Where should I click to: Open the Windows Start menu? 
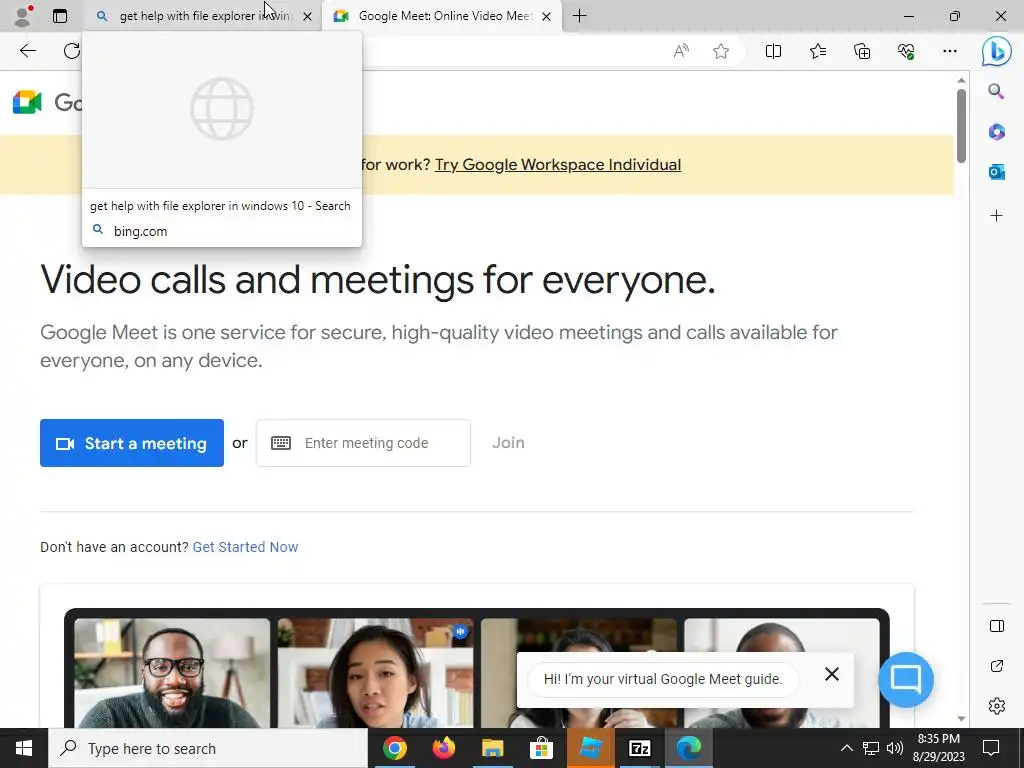pyautogui.click(x=24, y=748)
